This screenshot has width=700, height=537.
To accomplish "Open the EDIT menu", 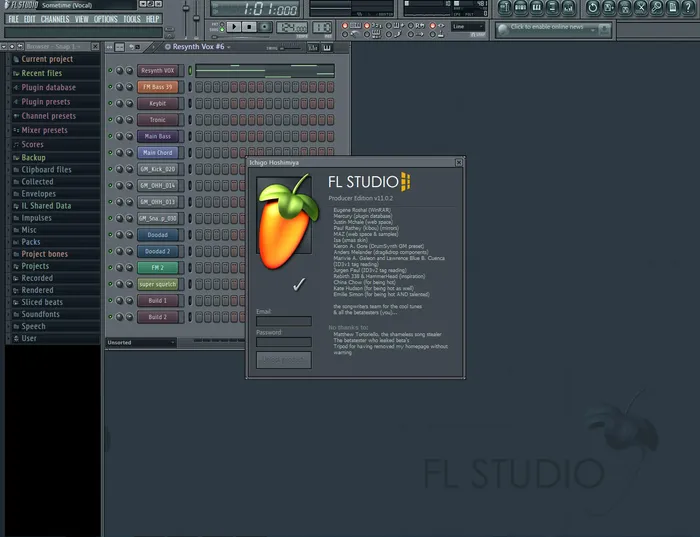I will 29,19.
